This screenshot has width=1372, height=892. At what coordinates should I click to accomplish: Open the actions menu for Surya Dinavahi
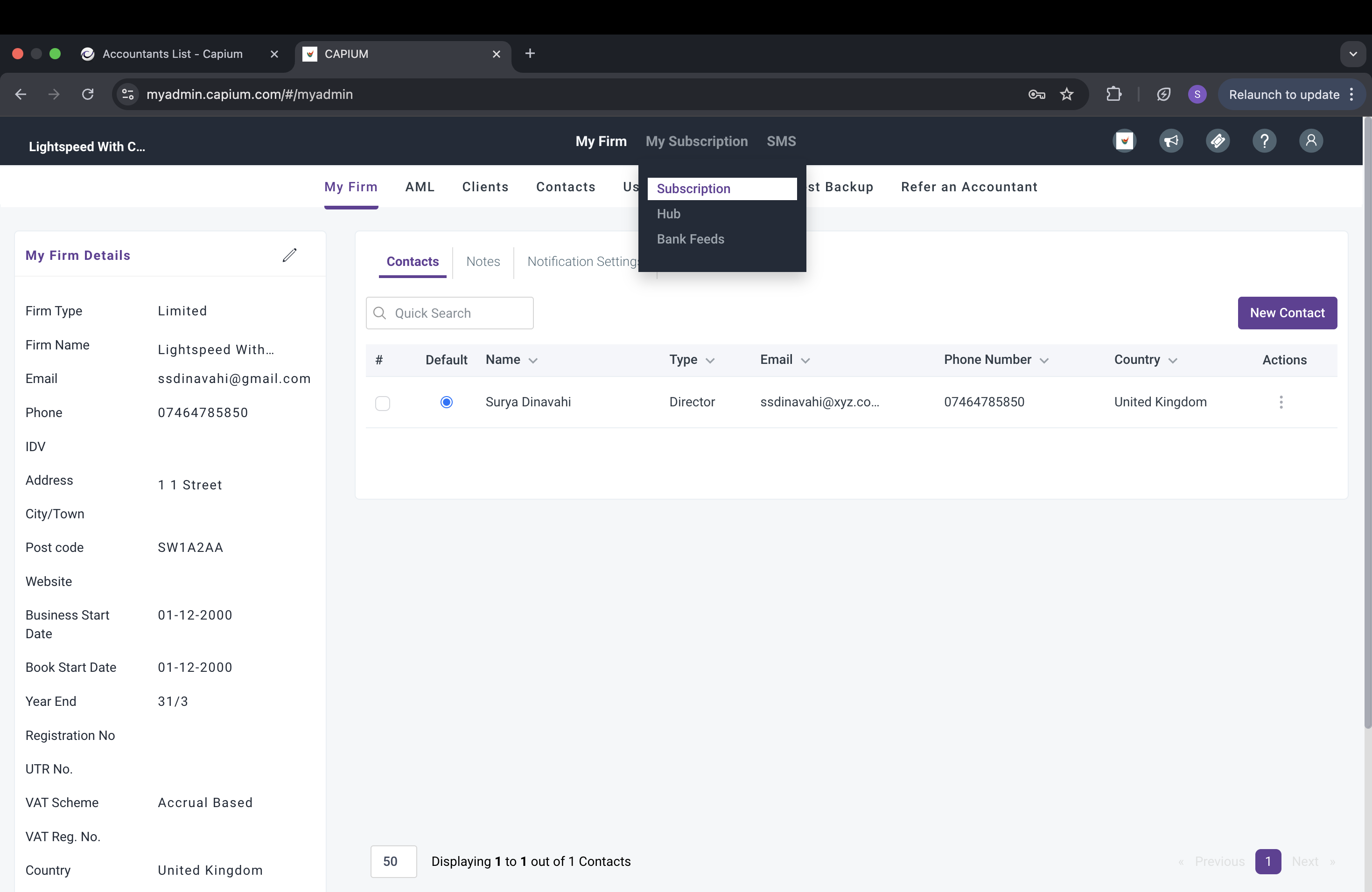pos(1281,402)
